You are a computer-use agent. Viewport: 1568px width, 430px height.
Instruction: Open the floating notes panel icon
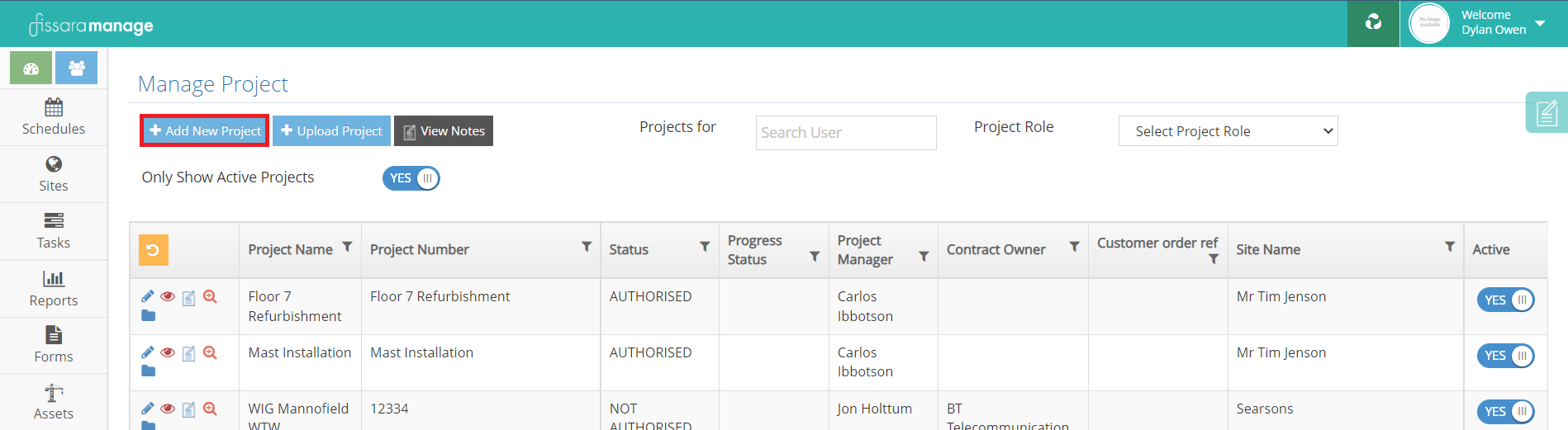(x=1547, y=112)
